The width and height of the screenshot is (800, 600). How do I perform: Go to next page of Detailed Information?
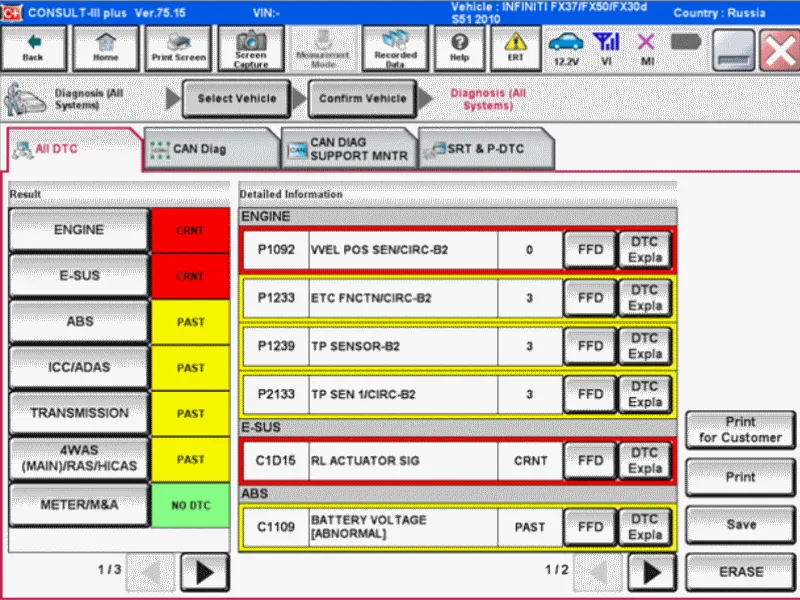point(652,572)
